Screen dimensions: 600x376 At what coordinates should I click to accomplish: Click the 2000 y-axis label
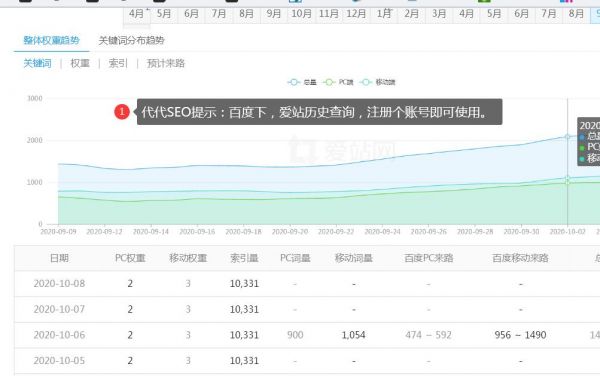pyautogui.click(x=35, y=140)
